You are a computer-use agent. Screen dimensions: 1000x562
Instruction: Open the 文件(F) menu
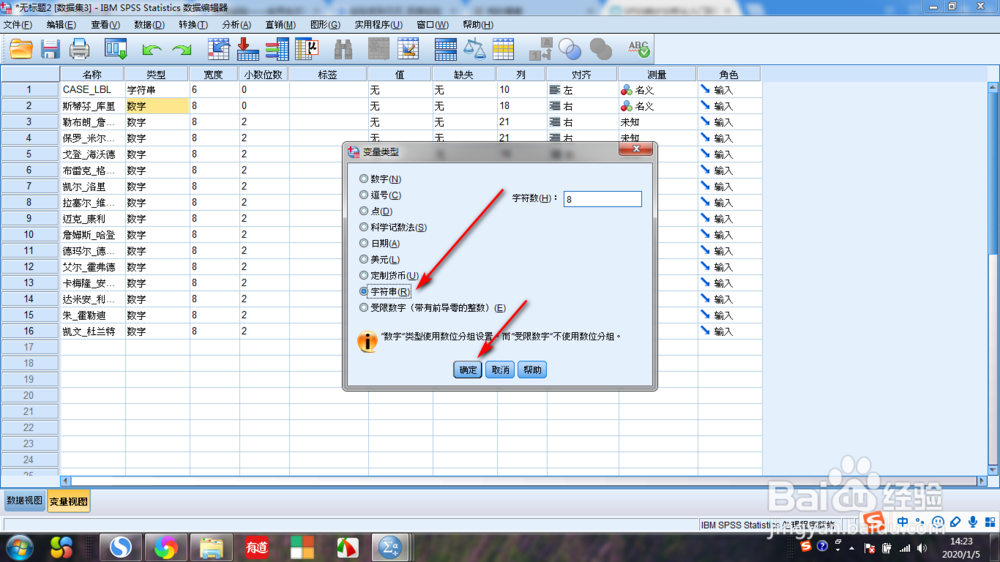(x=17, y=25)
